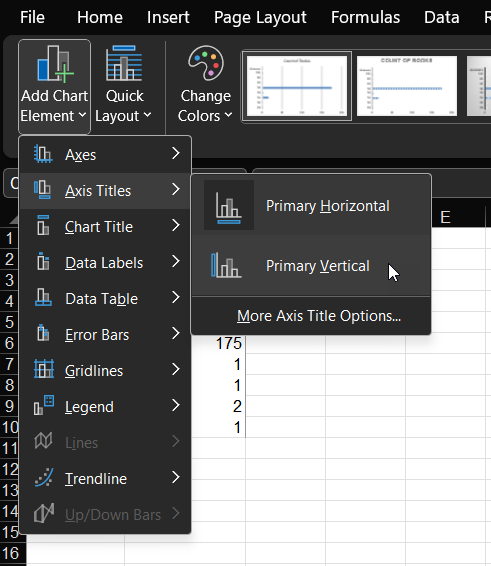
Task: Click the Trendline icon in menu
Action: click(44, 478)
